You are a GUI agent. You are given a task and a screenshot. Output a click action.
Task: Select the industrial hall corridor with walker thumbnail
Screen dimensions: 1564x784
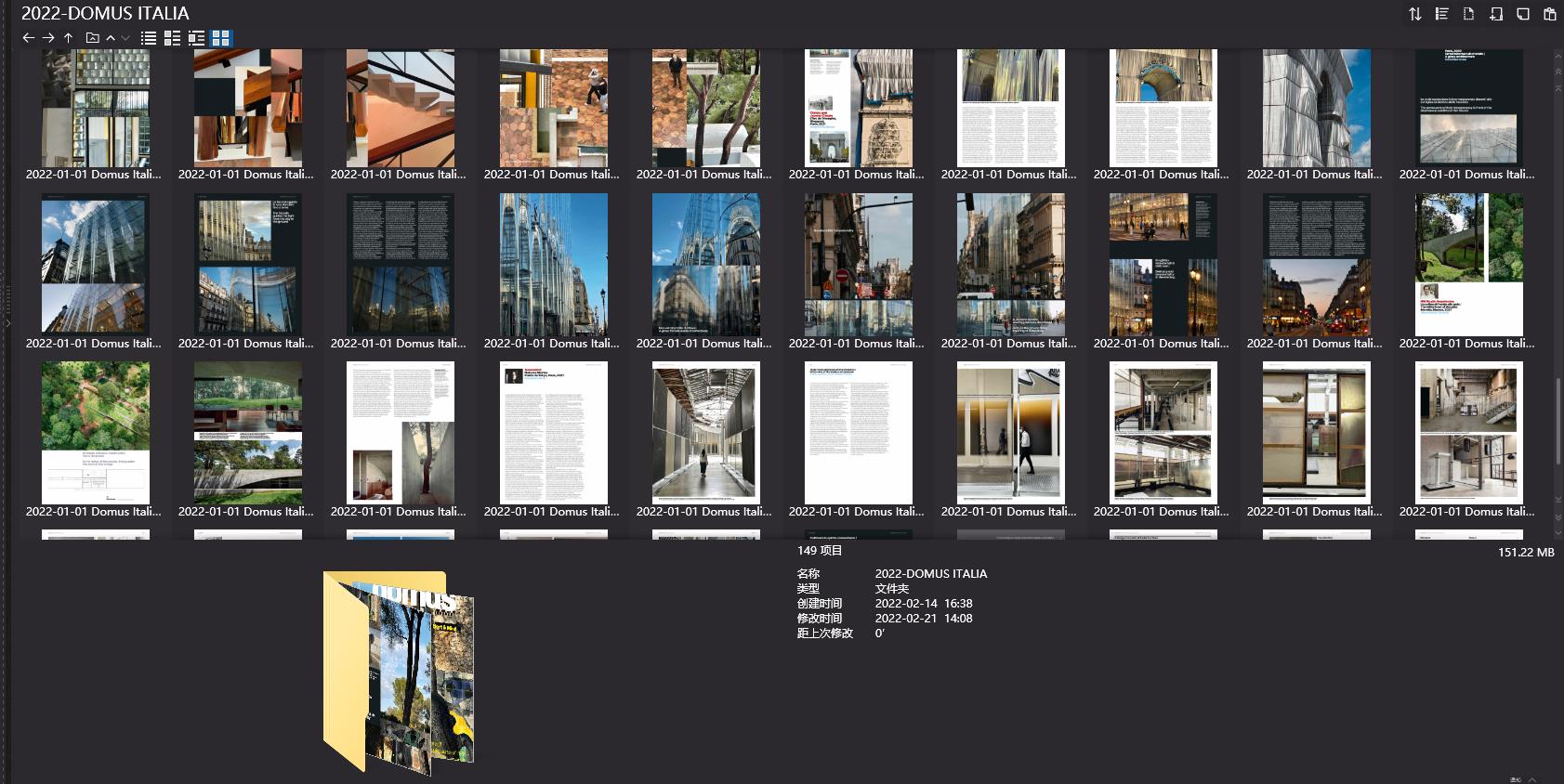click(705, 433)
